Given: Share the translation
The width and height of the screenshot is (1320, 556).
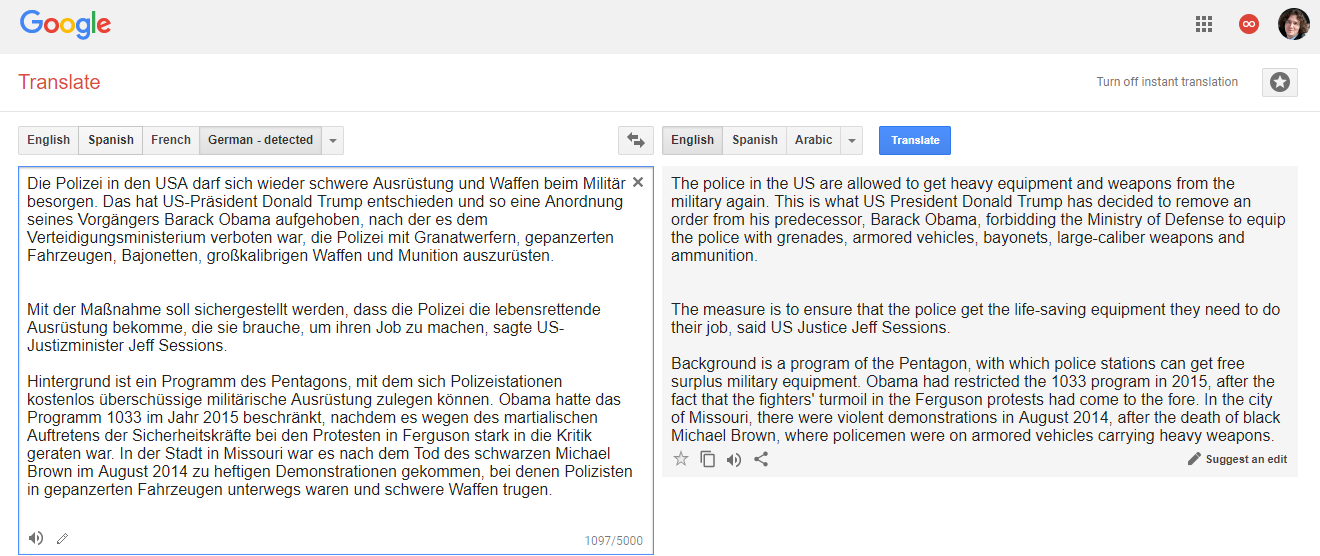Looking at the screenshot, I should pyautogui.click(x=761, y=459).
